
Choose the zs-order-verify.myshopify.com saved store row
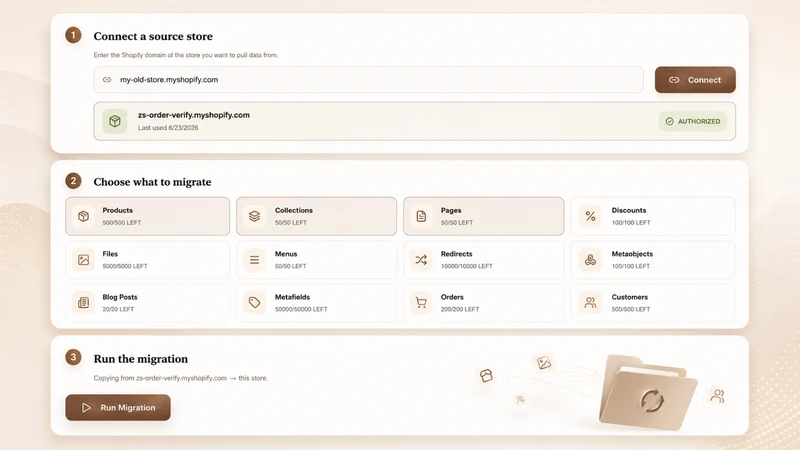pos(414,121)
